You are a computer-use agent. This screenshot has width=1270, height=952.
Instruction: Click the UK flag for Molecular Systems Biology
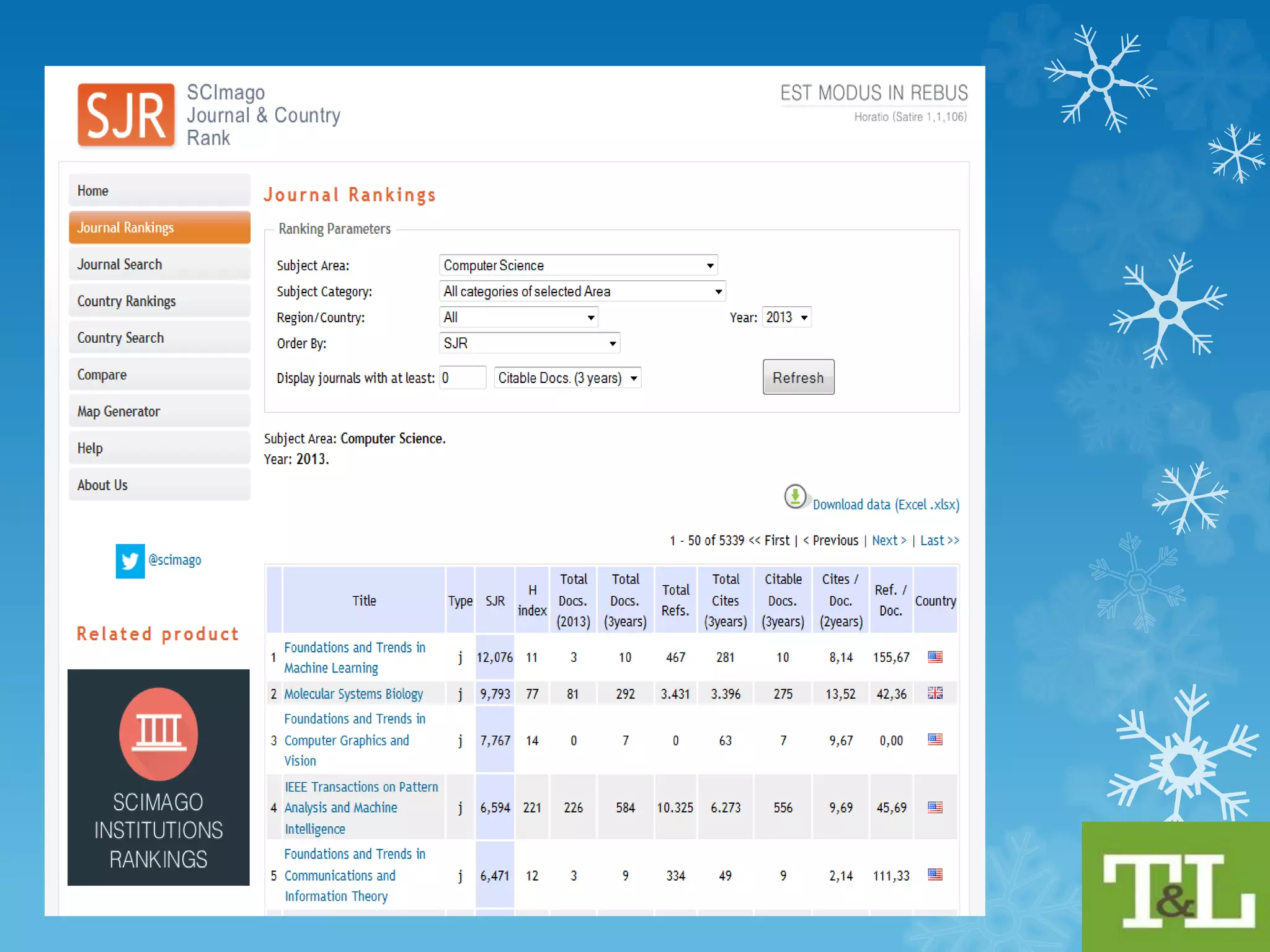(x=935, y=693)
